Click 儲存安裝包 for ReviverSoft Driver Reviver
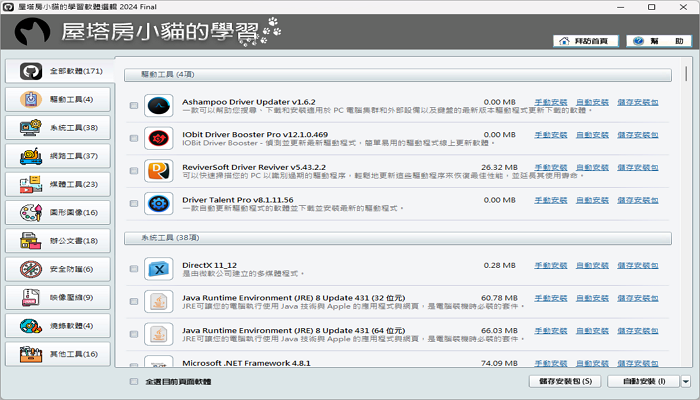The height and width of the screenshot is (400, 700). [638, 167]
